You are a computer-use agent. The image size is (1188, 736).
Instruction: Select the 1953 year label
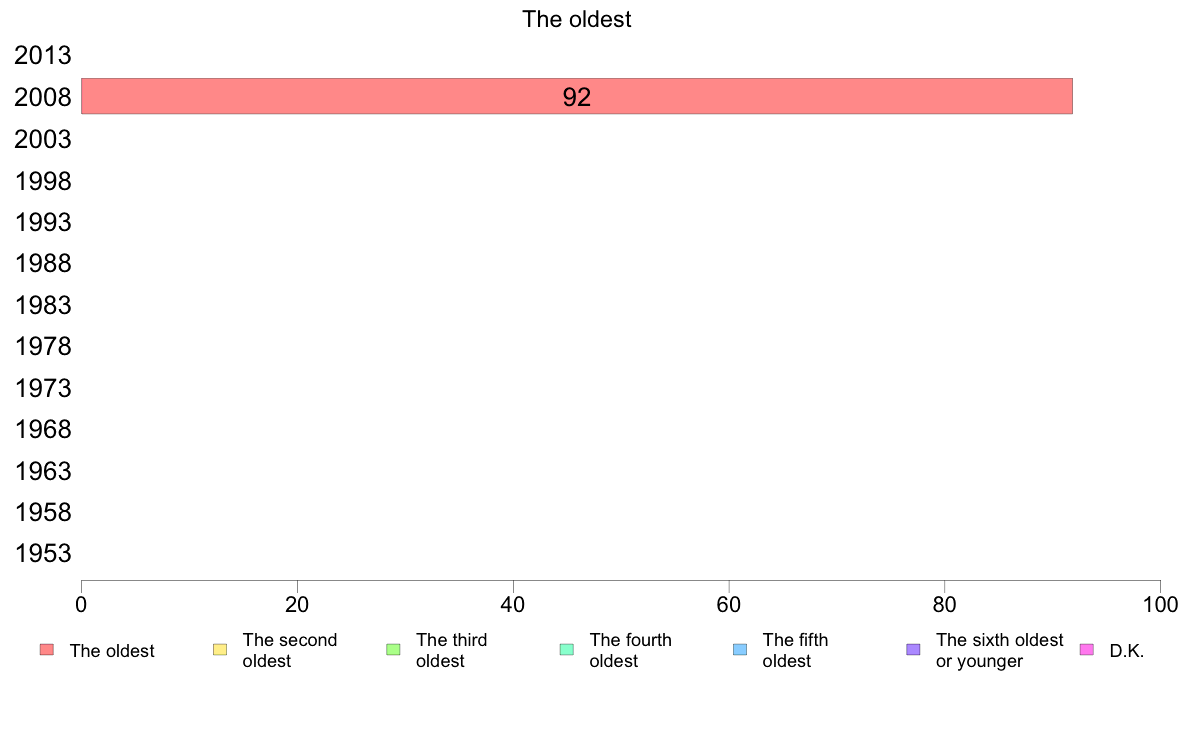tap(42, 553)
